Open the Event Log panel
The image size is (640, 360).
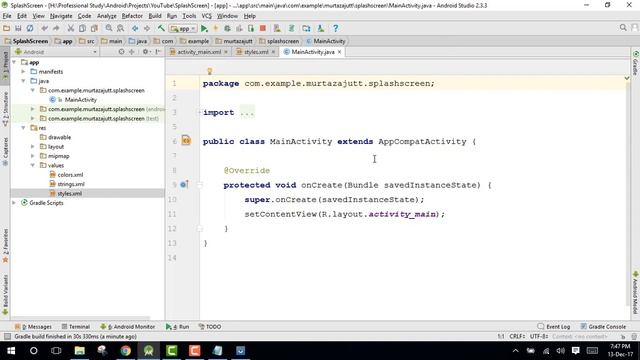click(554, 327)
